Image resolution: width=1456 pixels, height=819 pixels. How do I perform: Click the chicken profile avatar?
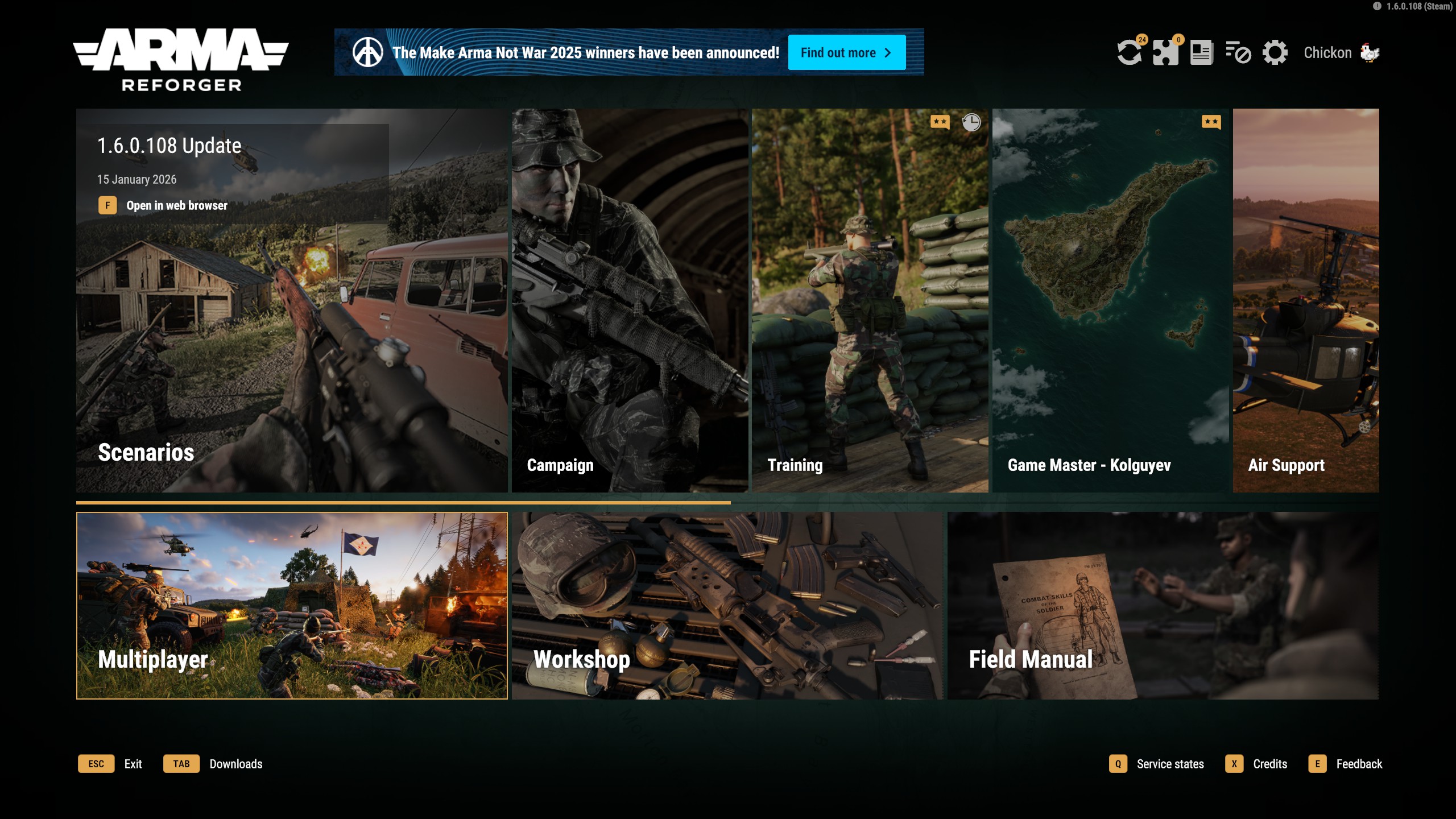coord(1370,53)
